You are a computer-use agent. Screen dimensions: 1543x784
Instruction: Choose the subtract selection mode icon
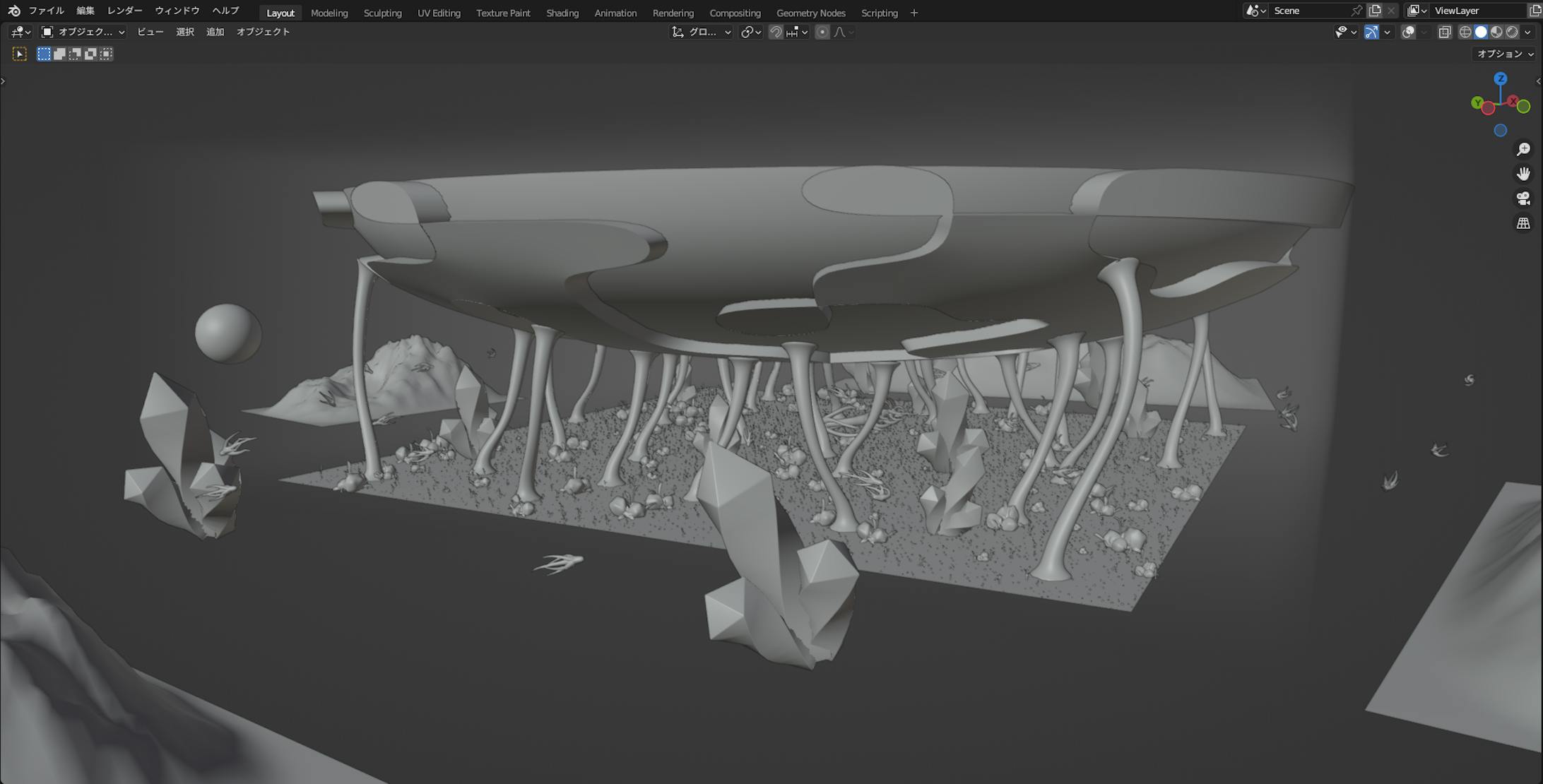pos(75,54)
